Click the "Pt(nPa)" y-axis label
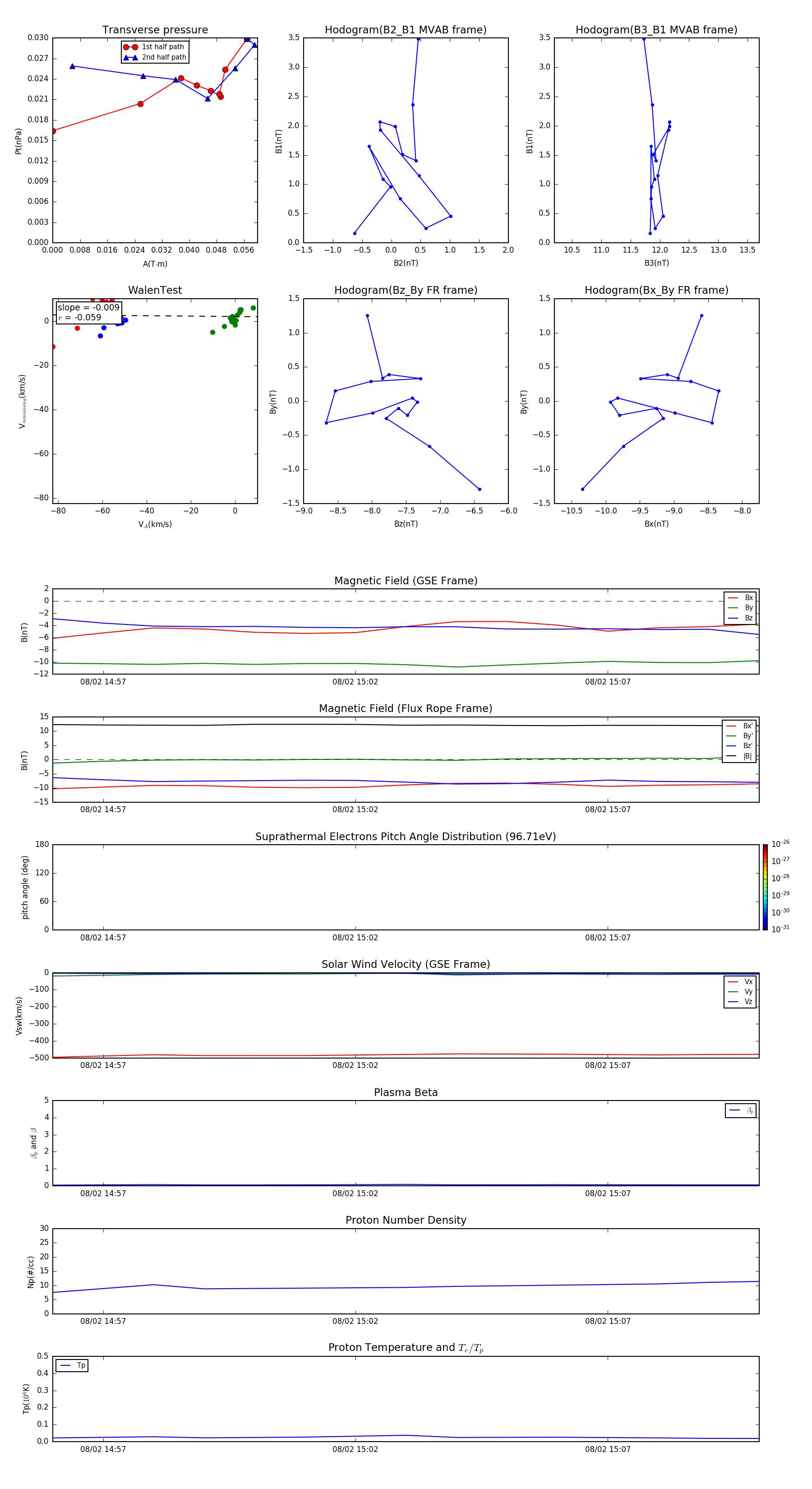Screen dimensions: 812x1489 (x=18, y=140)
